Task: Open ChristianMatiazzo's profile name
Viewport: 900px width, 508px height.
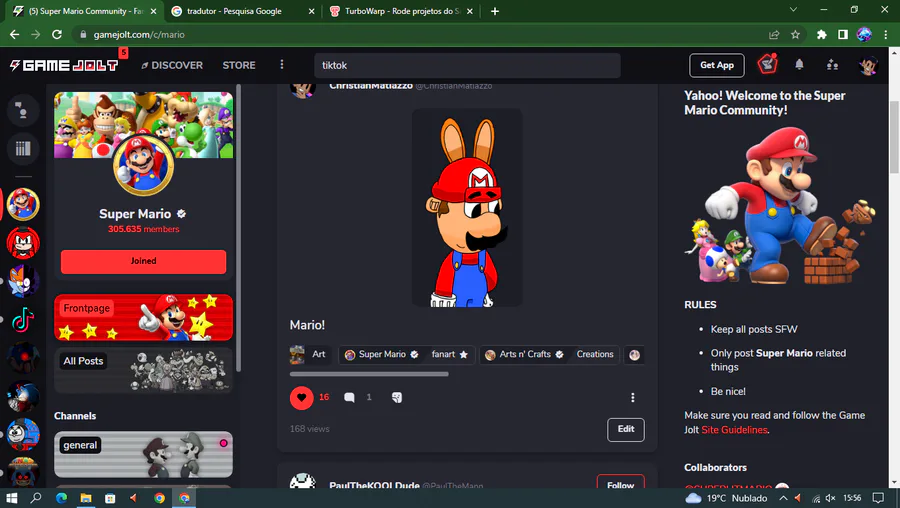Action: tap(371, 86)
